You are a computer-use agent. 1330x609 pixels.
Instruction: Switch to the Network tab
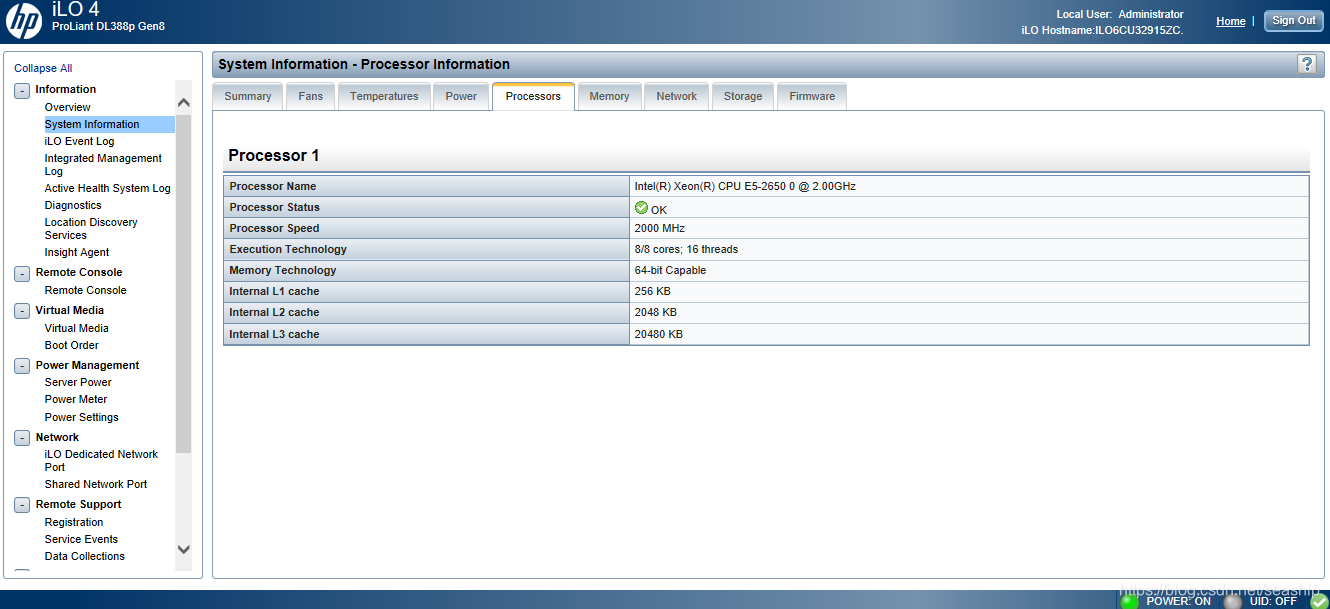click(677, 97)
